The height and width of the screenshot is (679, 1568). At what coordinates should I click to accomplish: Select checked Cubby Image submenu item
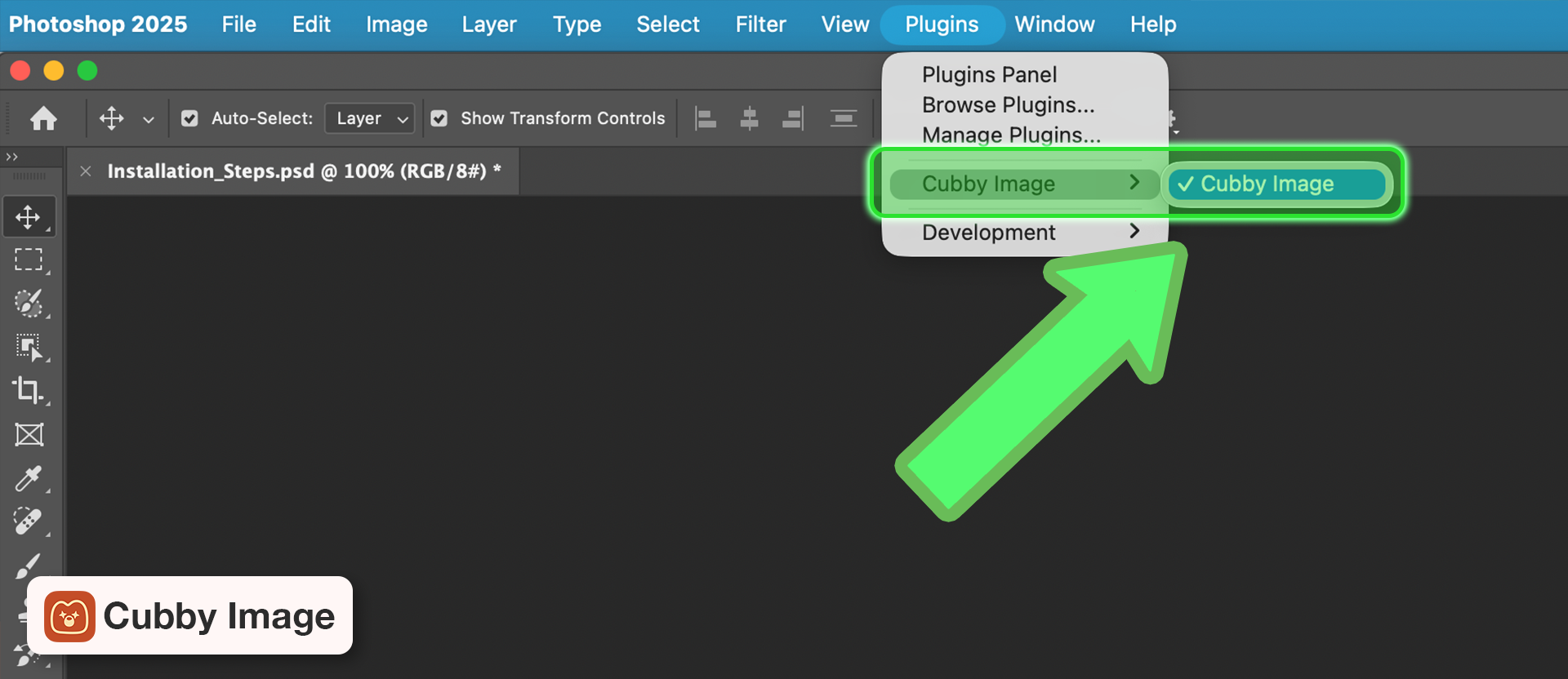1276,184
